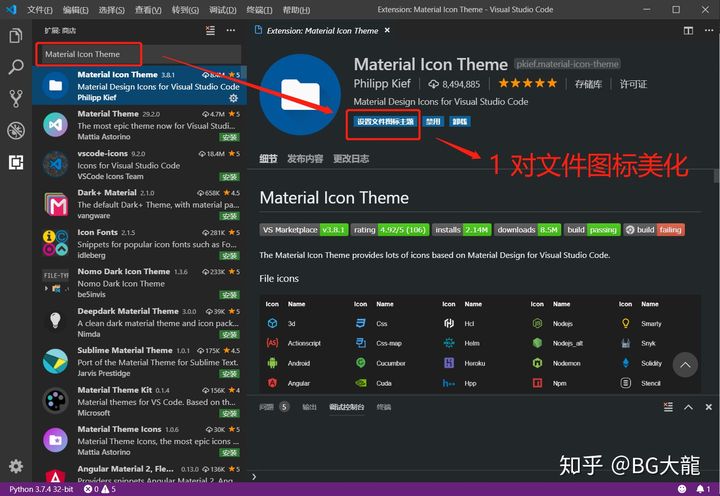720x496 pixels.
Task: Click the rating 4.92/5 badge
Action: point(390,230)
